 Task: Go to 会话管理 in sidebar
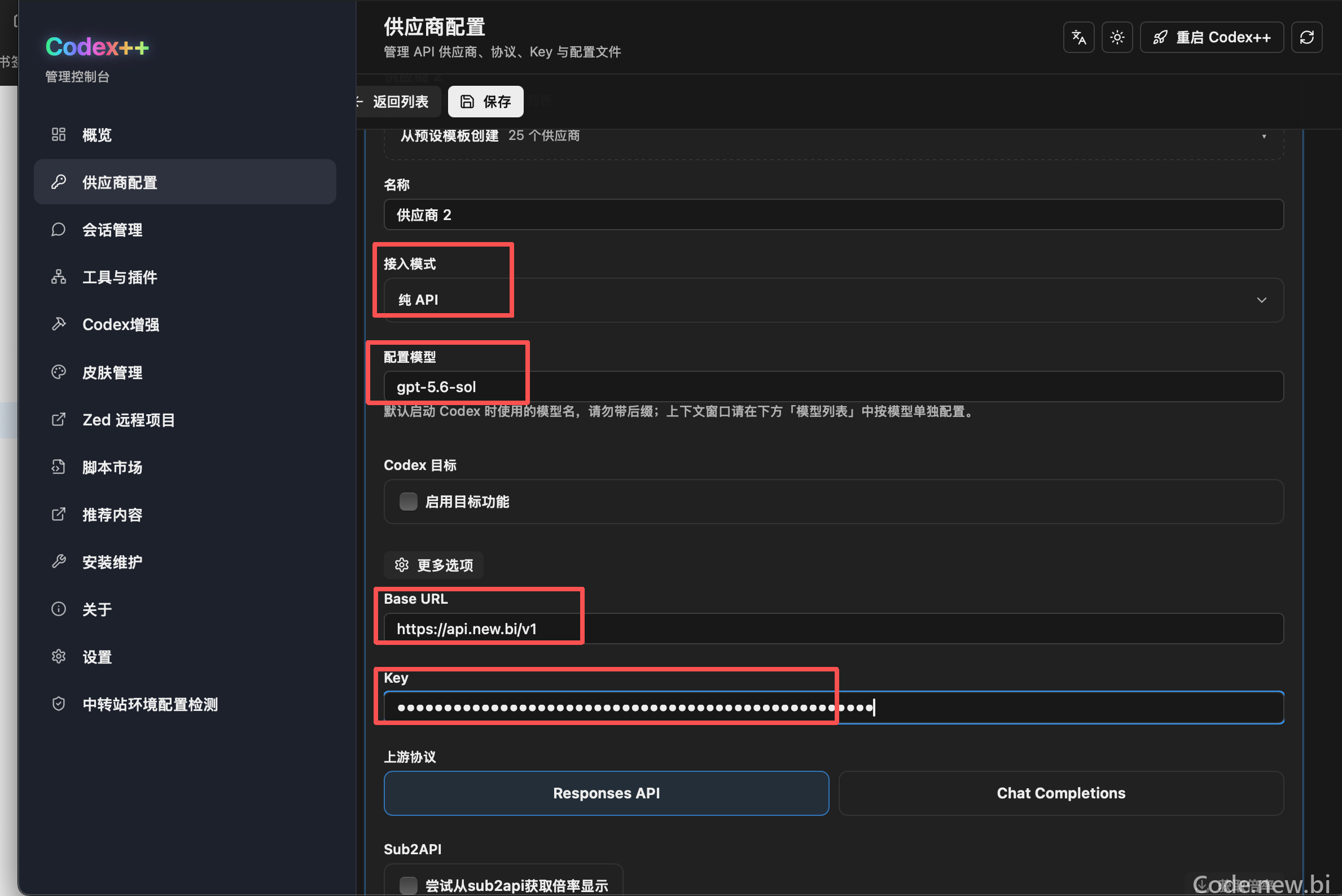pyautogui.click(x=185, y=230)
